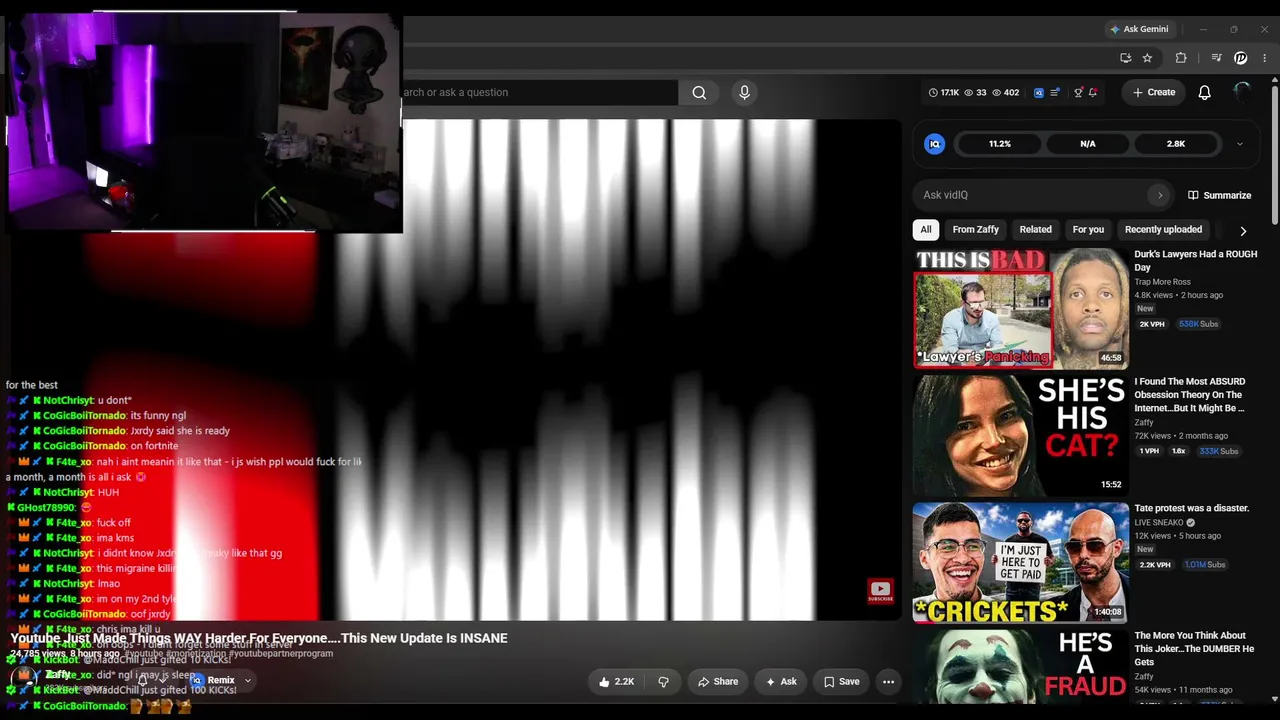
Task: Select the Related filter chip
Action: 1036,230
